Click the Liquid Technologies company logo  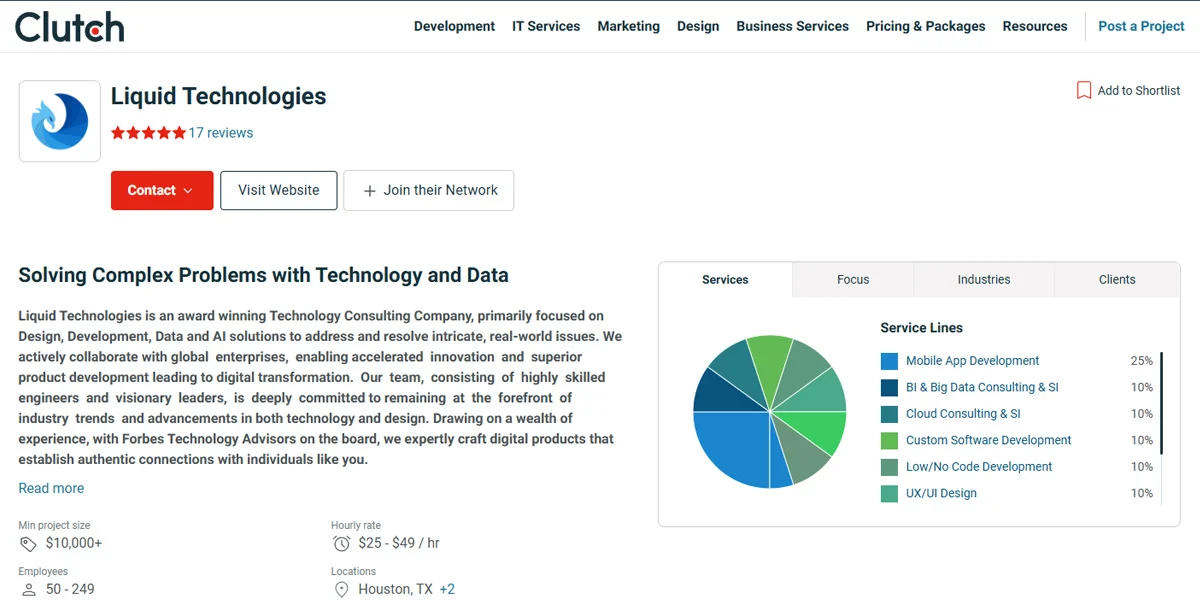[60, 121]
